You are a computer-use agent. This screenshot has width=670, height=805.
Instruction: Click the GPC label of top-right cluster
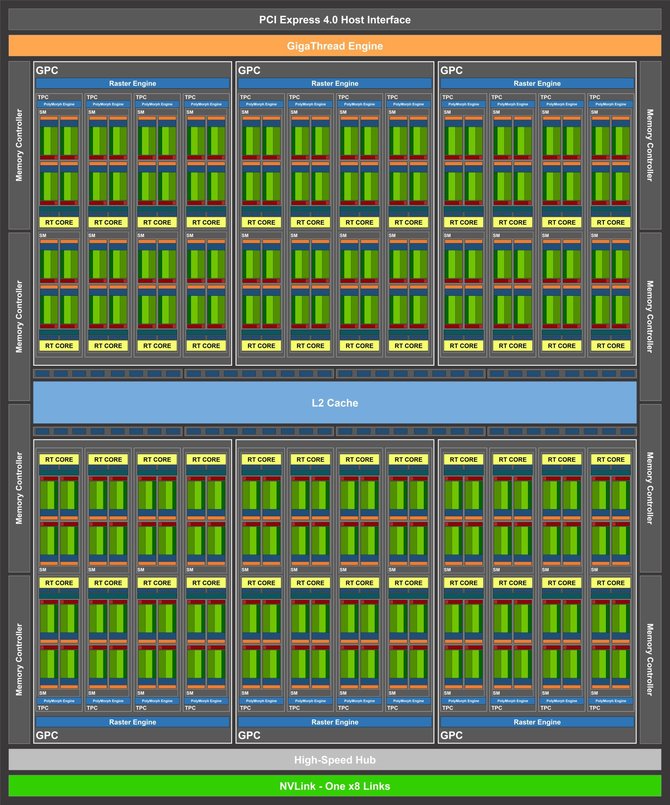click(x=451, y=70)
